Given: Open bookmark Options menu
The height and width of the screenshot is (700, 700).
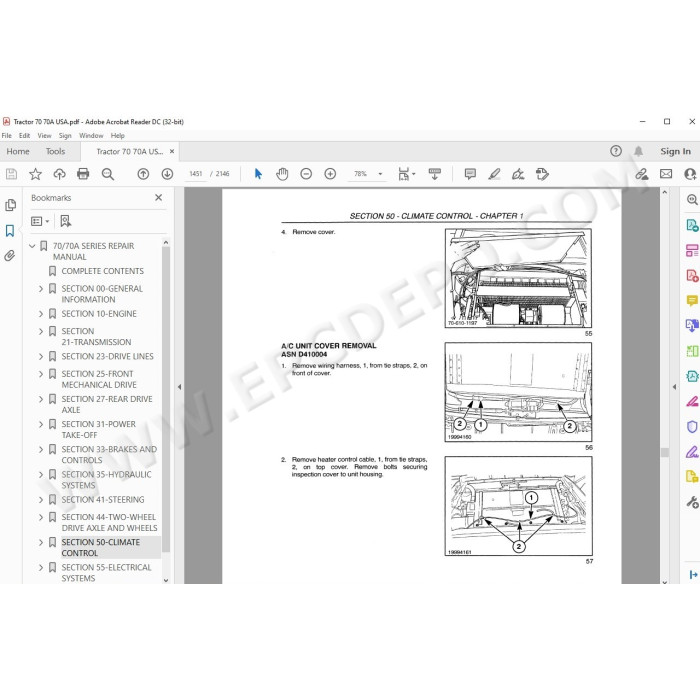Looking at the screenshot, I should pyautogui.click(x=40, y=221).
